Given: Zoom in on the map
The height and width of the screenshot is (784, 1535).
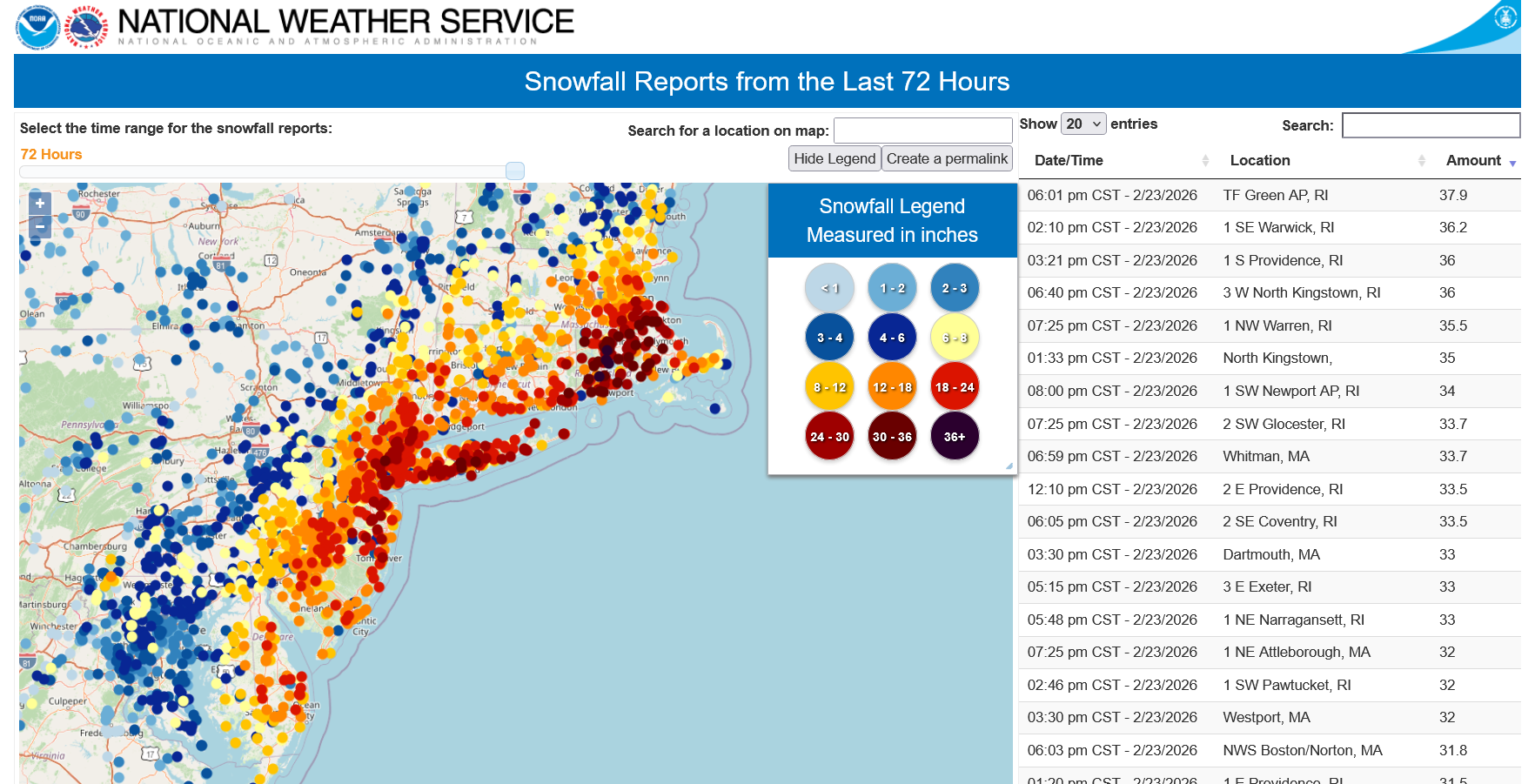Looking at the screenshot, I should 40,204.
